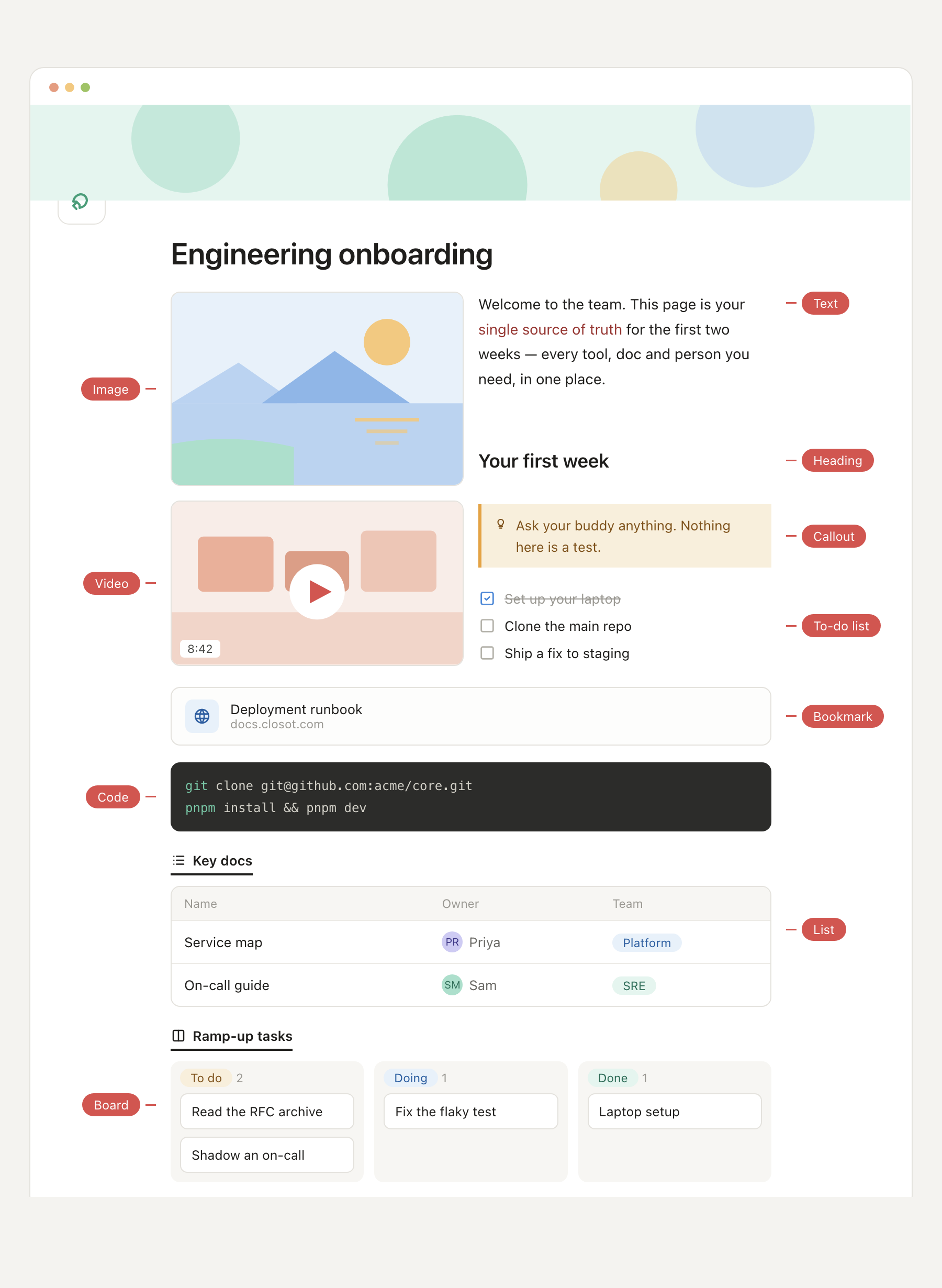Open the Ramp-up tasks view tab
The width and height of the screenshot is (942, 1288).
point(232,1037)
